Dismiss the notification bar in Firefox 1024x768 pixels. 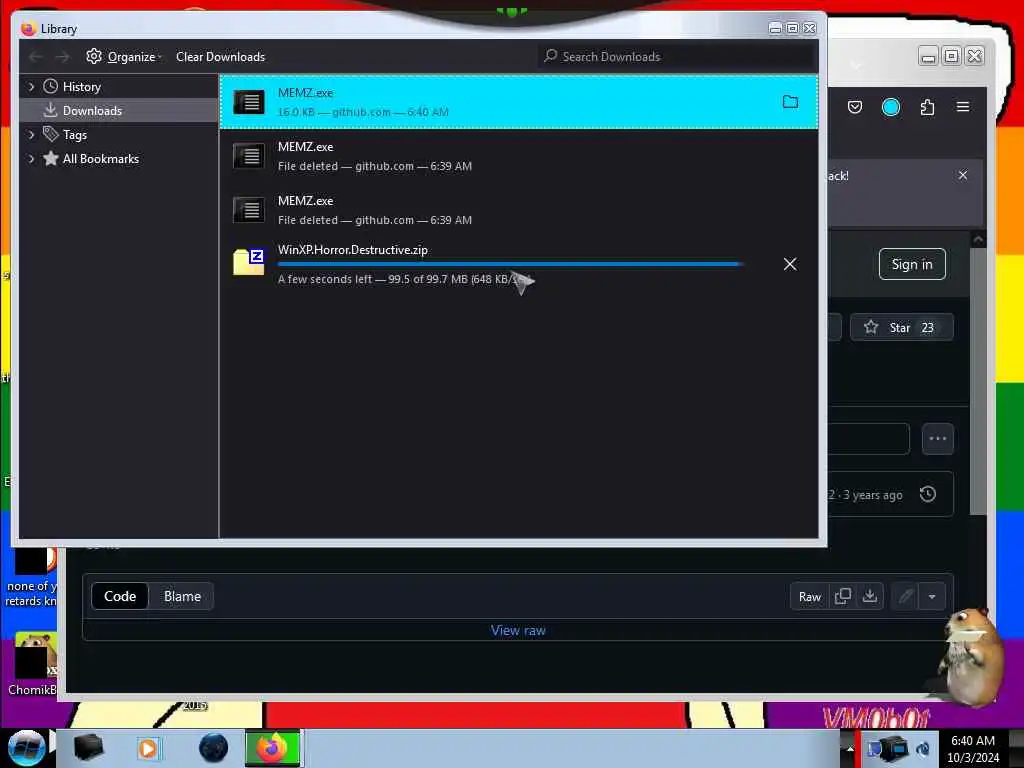(x=963, y=175)
